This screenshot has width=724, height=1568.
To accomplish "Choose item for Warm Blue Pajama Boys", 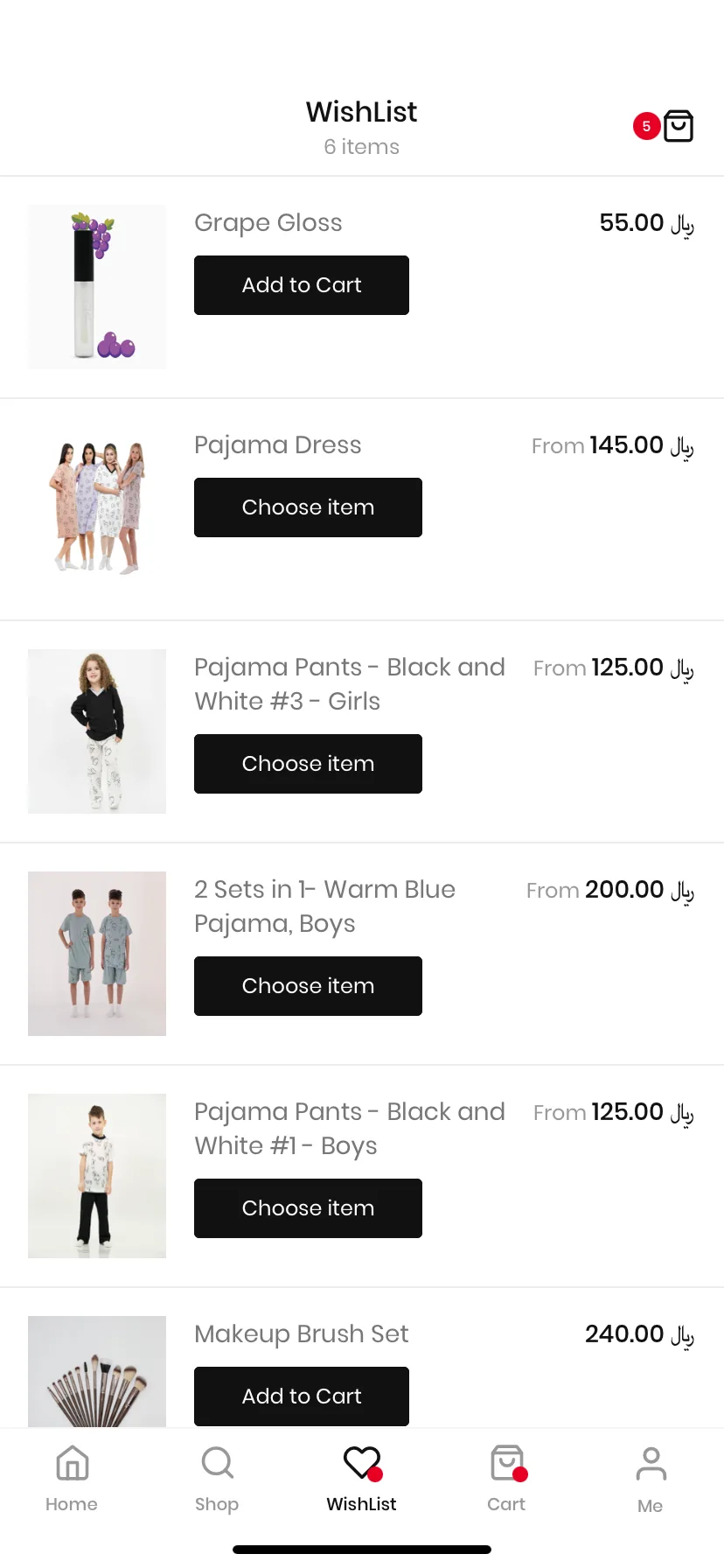I will click(308, 986).
